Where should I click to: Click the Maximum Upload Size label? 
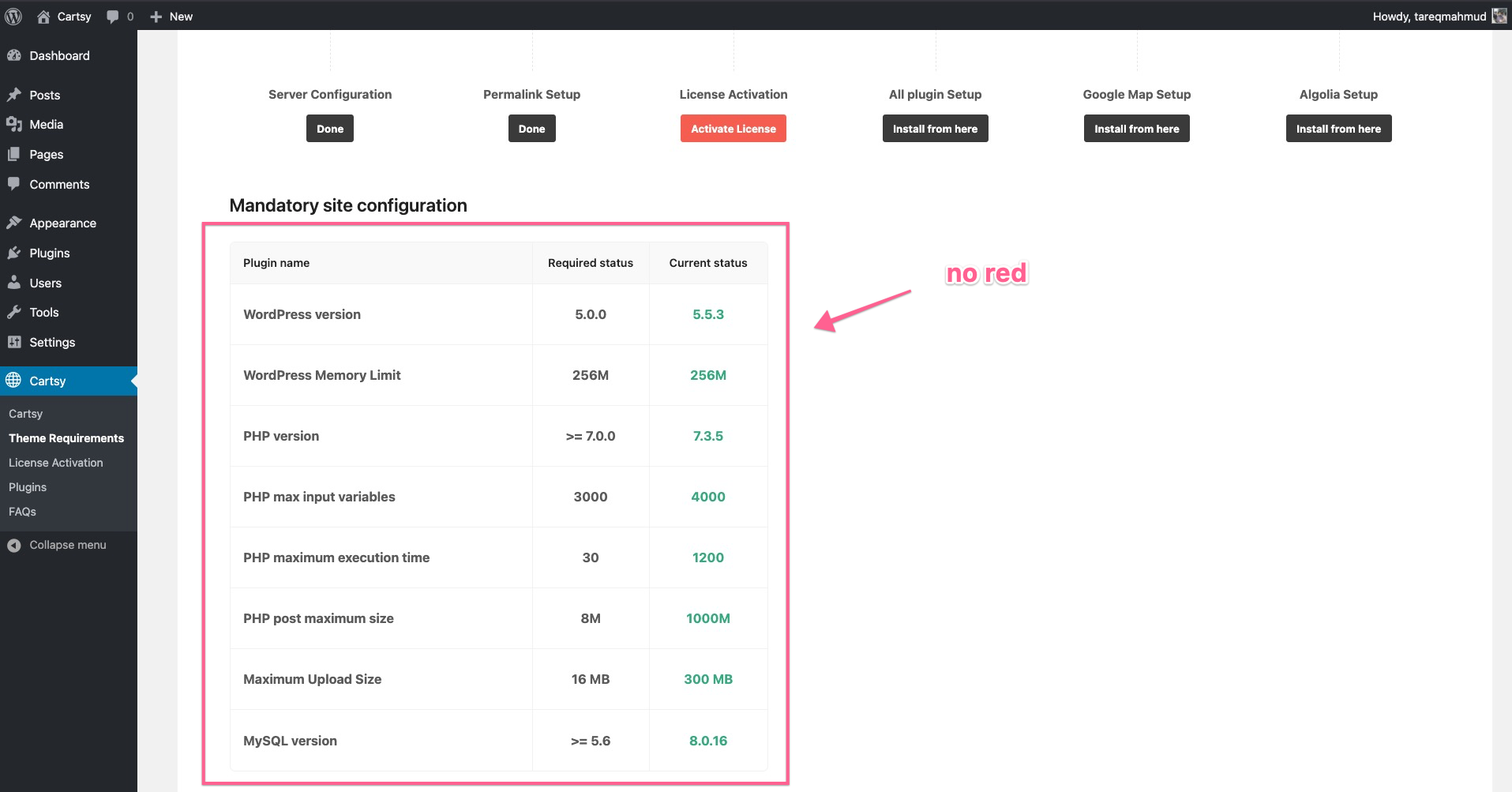pos(312,679)
